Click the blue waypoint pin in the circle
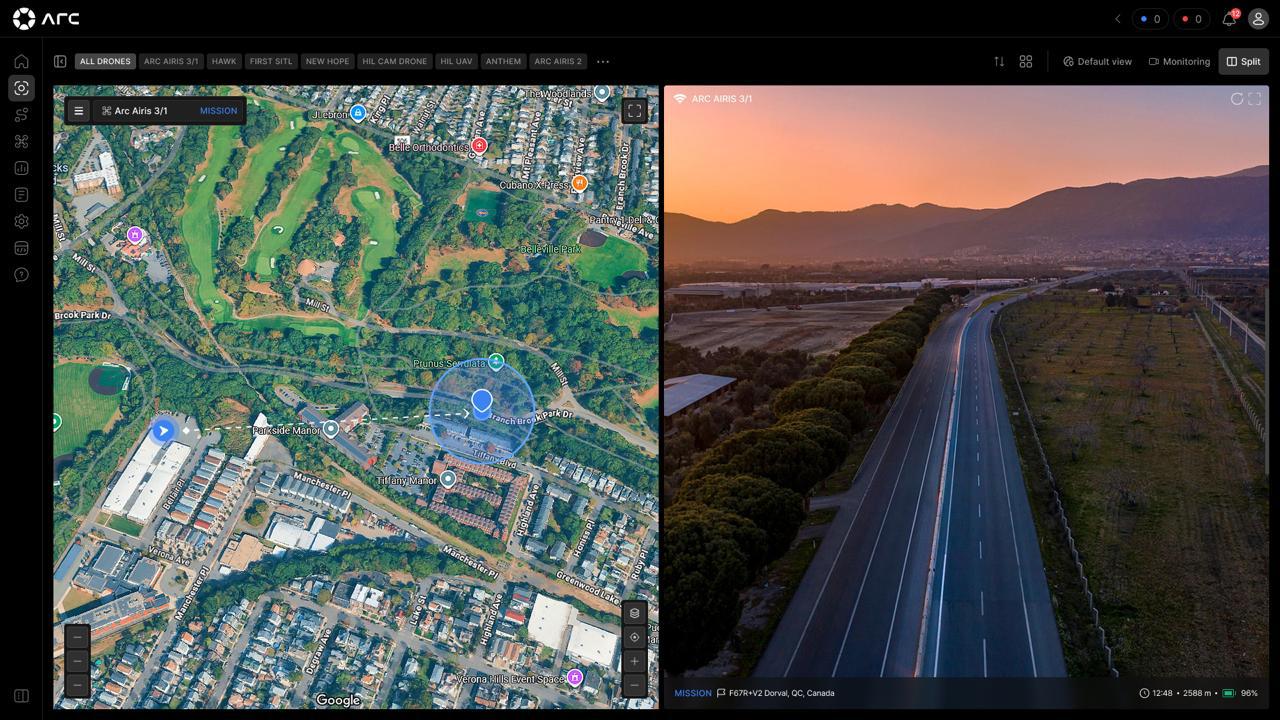Screen dimensions: 1280x720 pyautogui.click(x=481, y=404)
